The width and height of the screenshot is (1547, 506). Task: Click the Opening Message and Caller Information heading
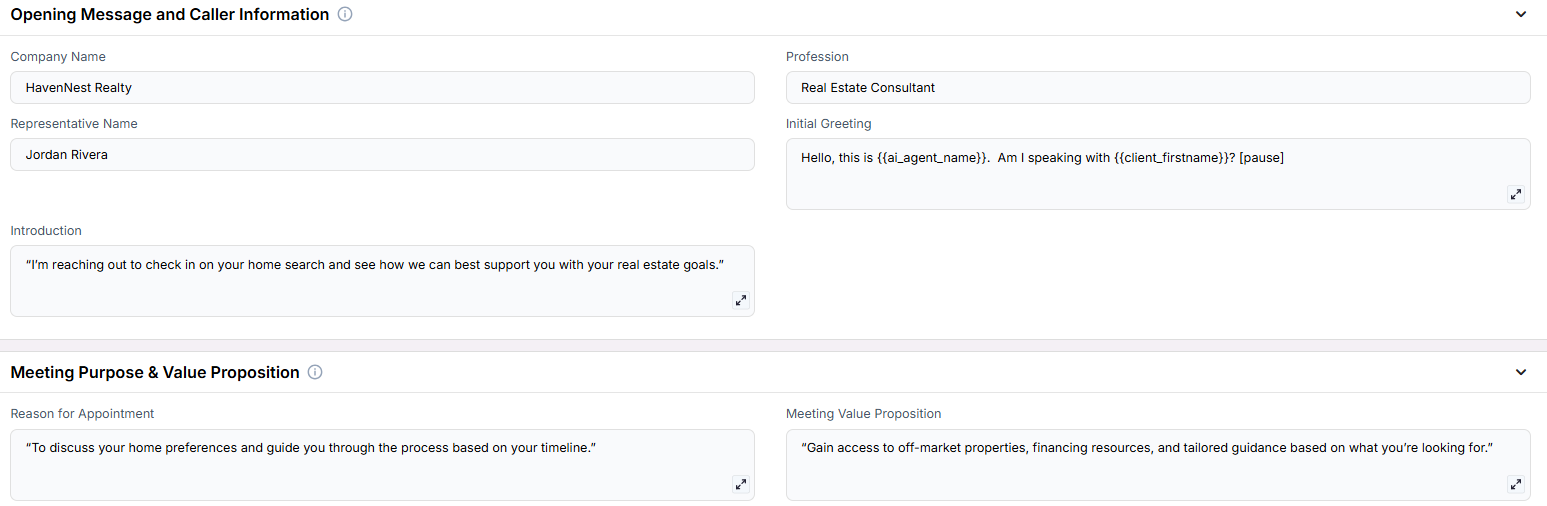click(170, 15)
